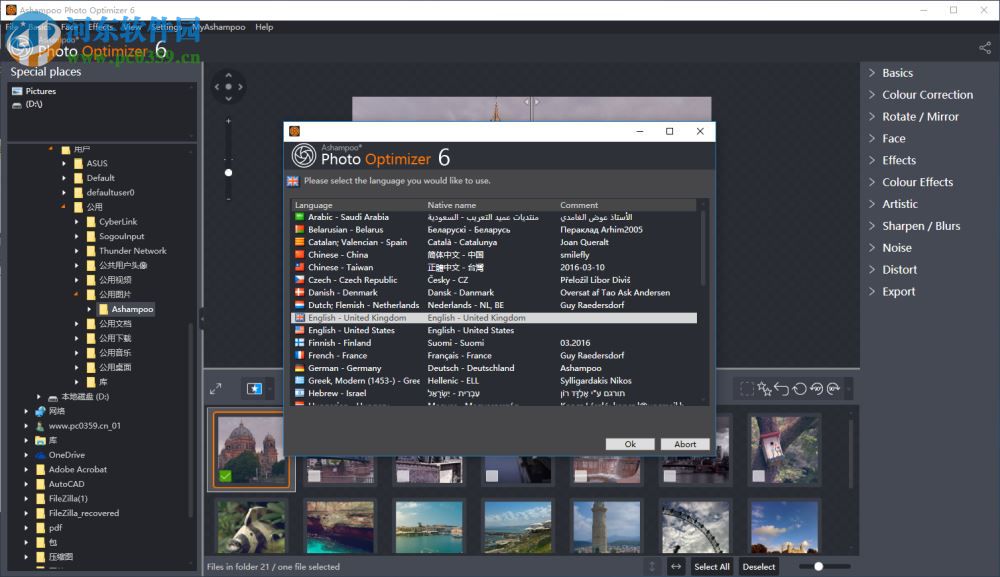Click the pan control center dot
The height and width of the screenshot is (577, 1000).
(x=228, y=87)
